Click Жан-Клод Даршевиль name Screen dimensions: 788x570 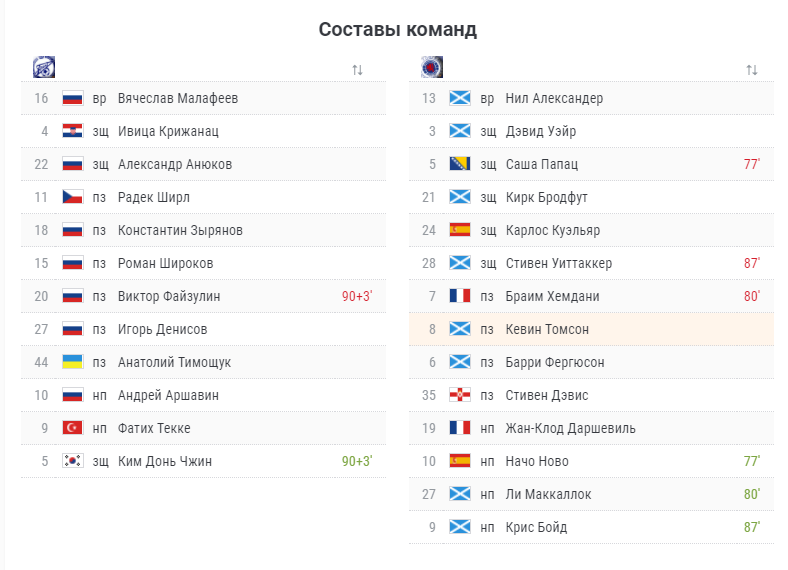coord(570,428)
